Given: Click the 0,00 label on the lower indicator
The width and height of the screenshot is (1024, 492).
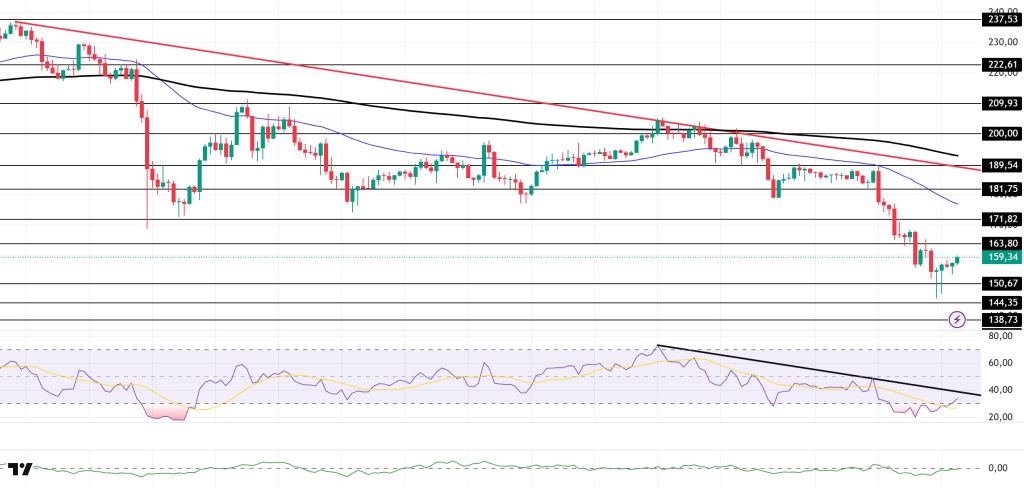Looking at the screenshot, I should (997, 468).
